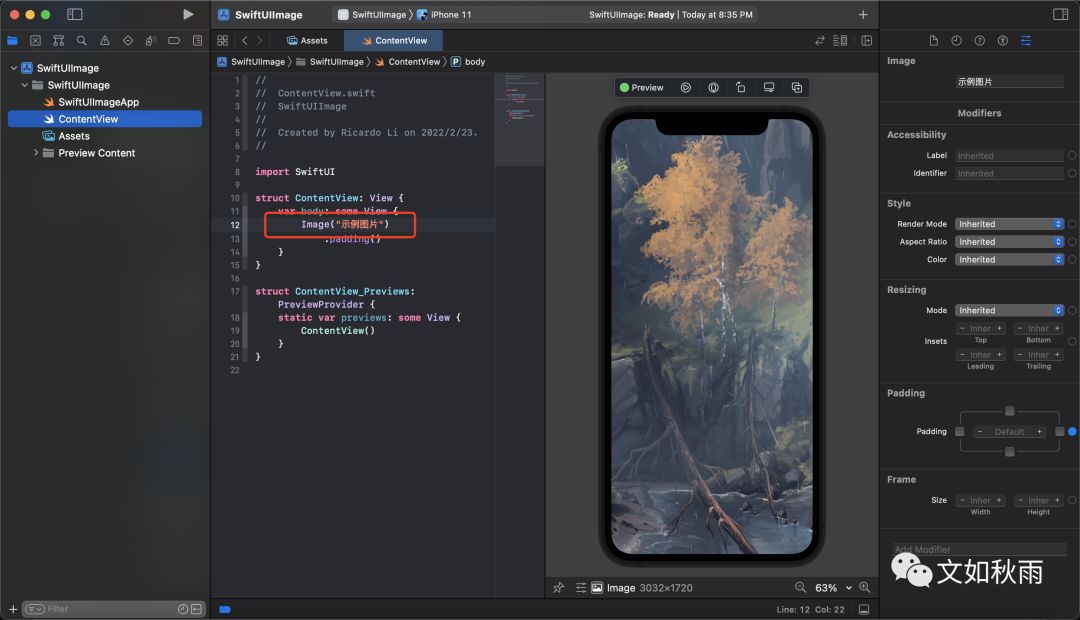Toggle the trailing padding edge checkbox
Image resolution: width=1080 pixels, height=620 pixels.
coord(1060,432)
